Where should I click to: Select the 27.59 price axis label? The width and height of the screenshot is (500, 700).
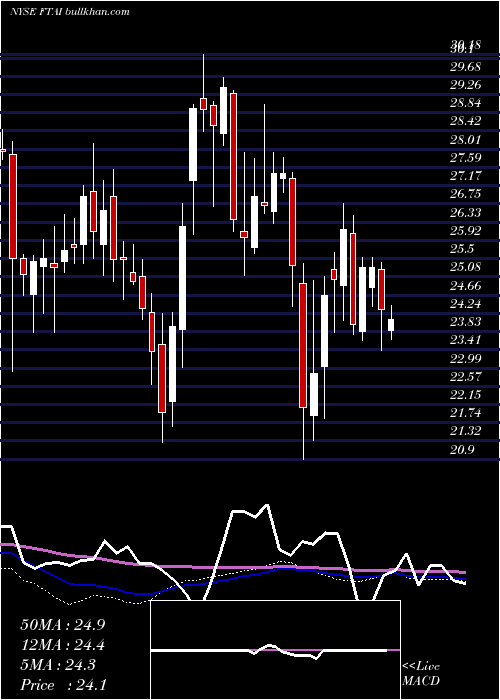[466, 158]
